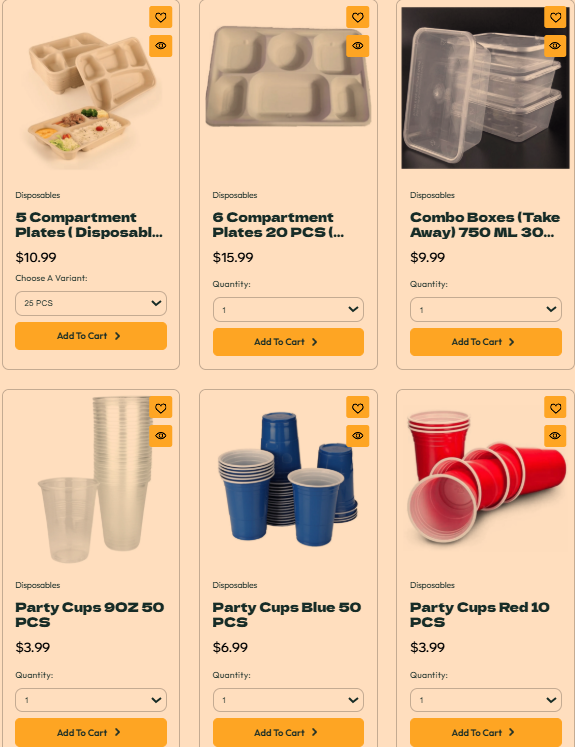
Task: Add Party Cups Red to wishlist heart
Action: point(555,408)
